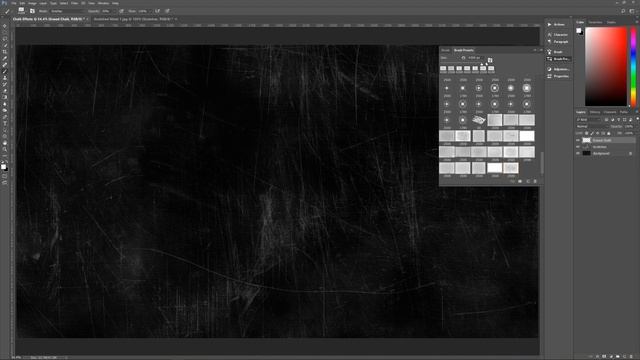Click the create new brush icon
This screenshot has width=640, height=360.
click(x=528, y=181)
